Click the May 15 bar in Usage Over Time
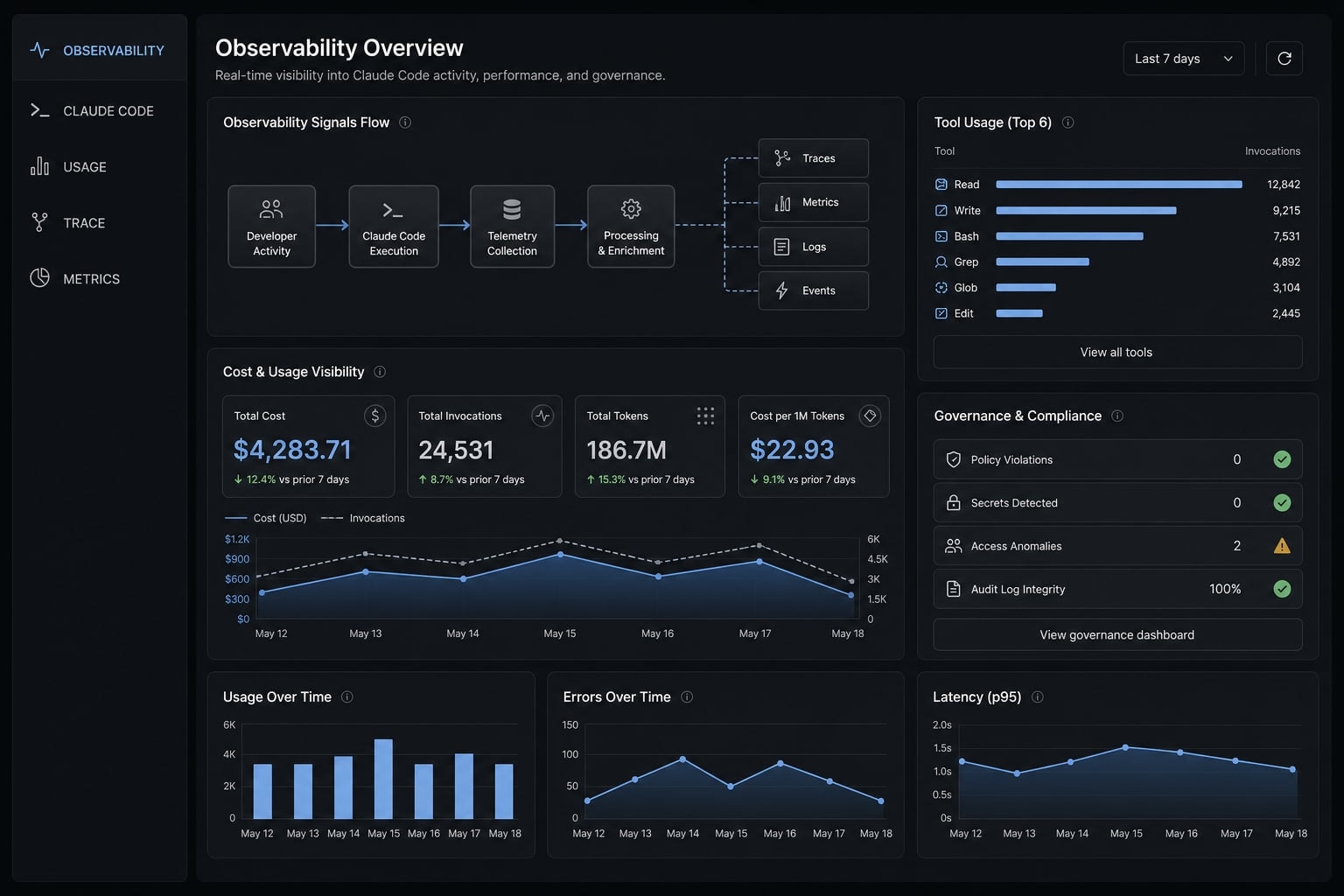This screenshot has height=896, width=1344. 383,779
